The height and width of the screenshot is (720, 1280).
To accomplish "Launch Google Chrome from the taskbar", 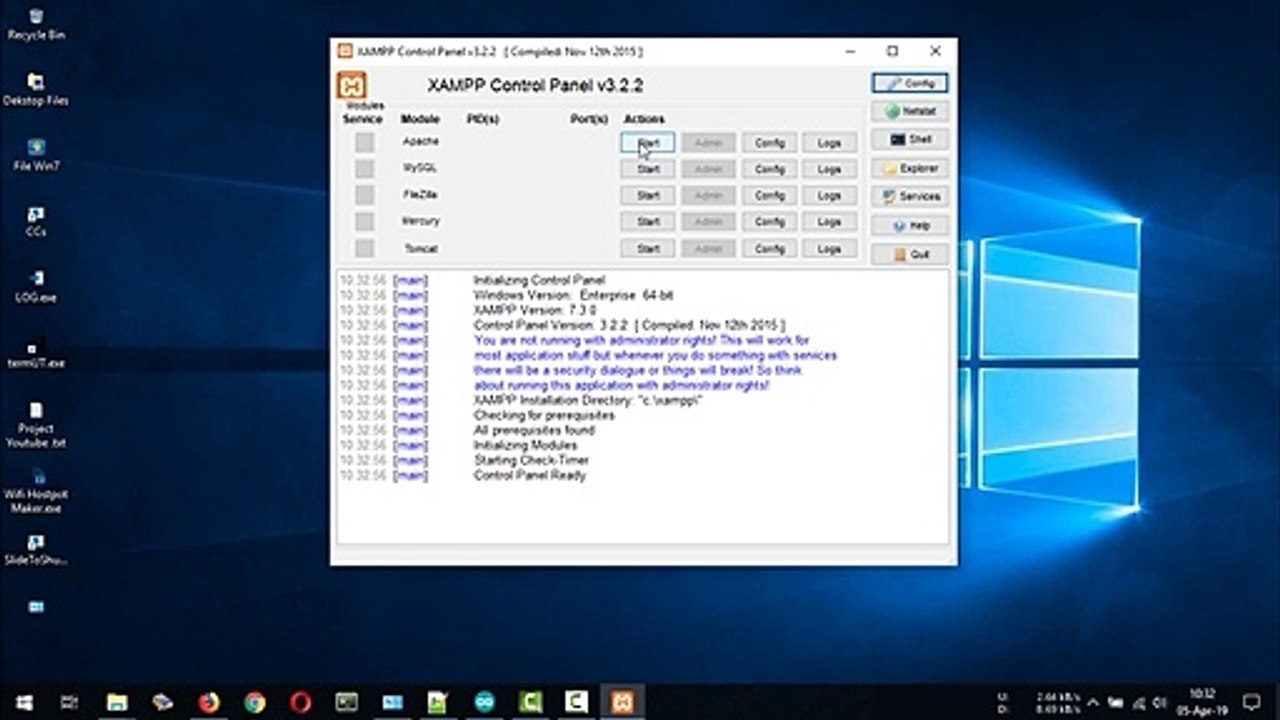I will click(x=255, y=702).
